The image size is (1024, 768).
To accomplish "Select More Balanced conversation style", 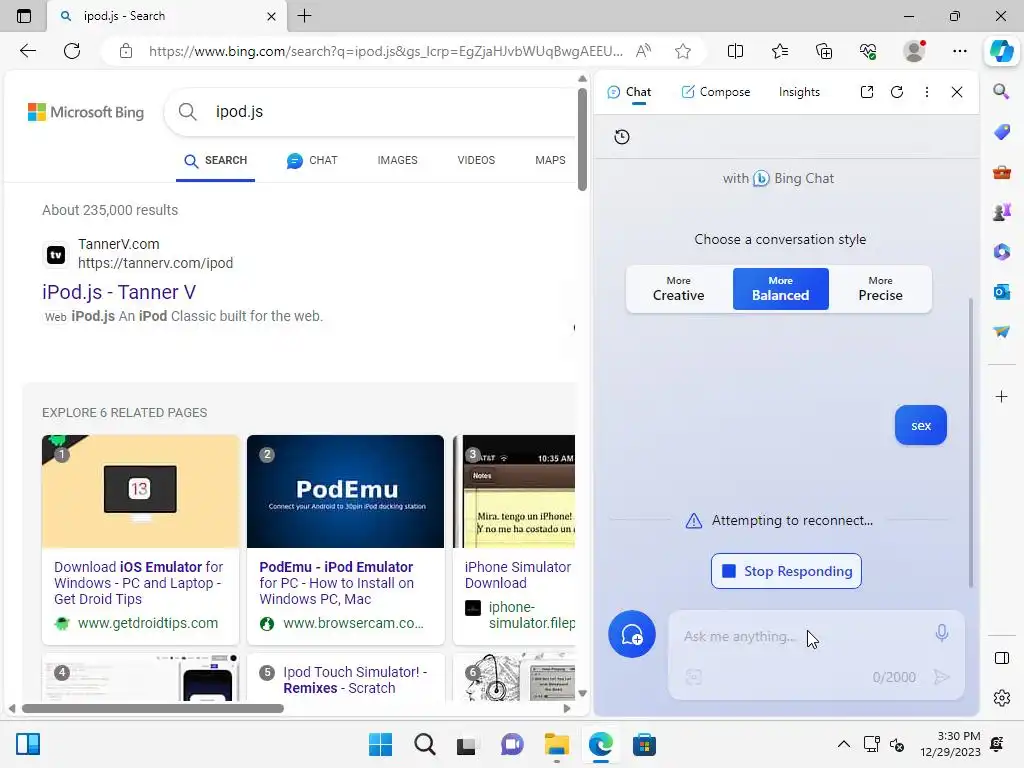I will click(x=780, y=289).
